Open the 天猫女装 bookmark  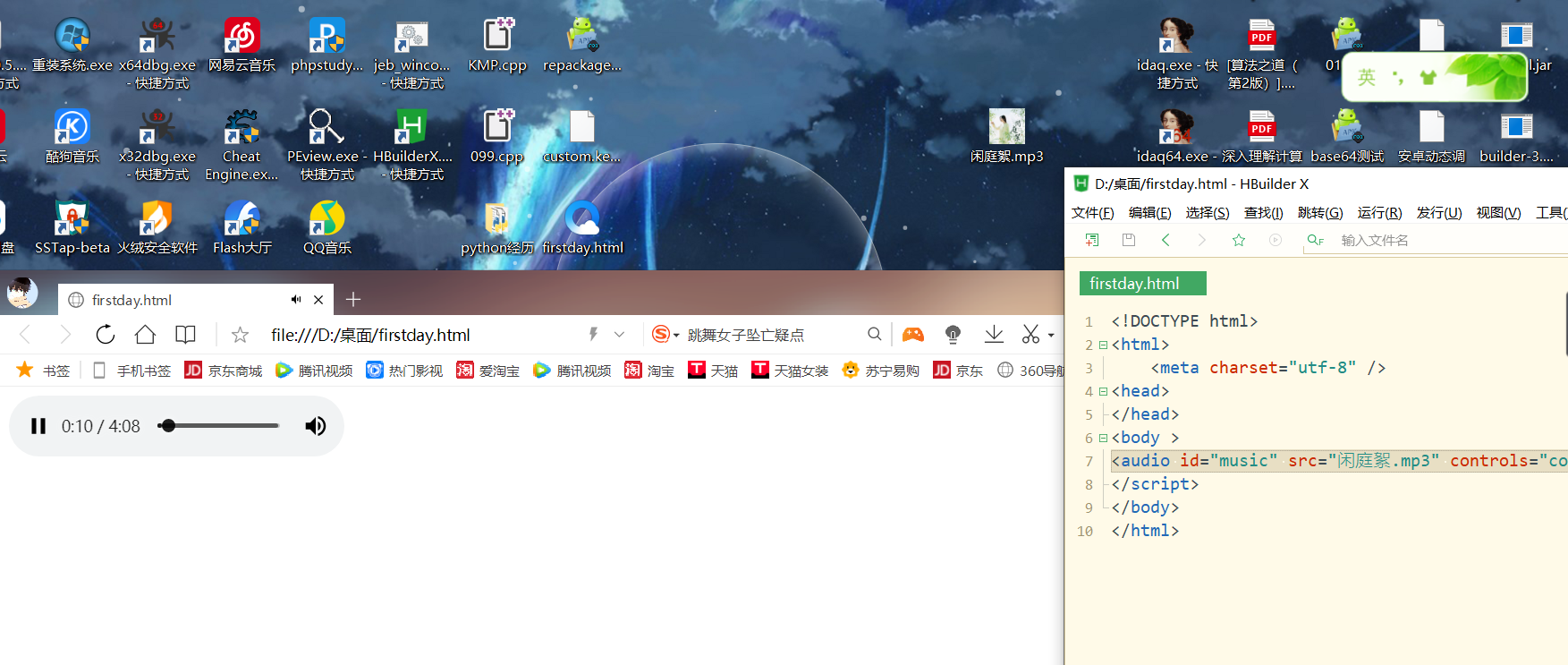click(790, 370)
